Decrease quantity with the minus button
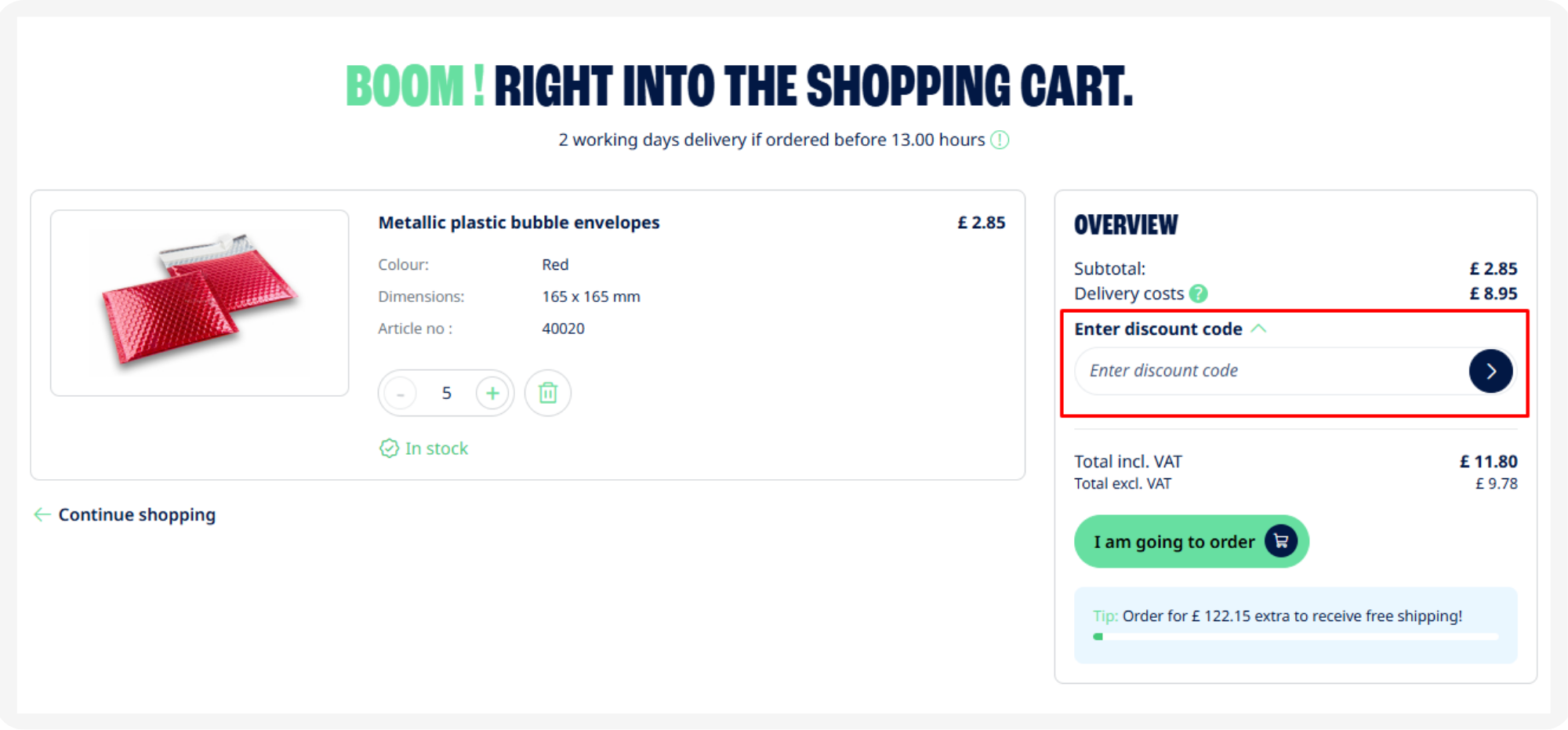1568x730 pixels. tap(401, 393)
